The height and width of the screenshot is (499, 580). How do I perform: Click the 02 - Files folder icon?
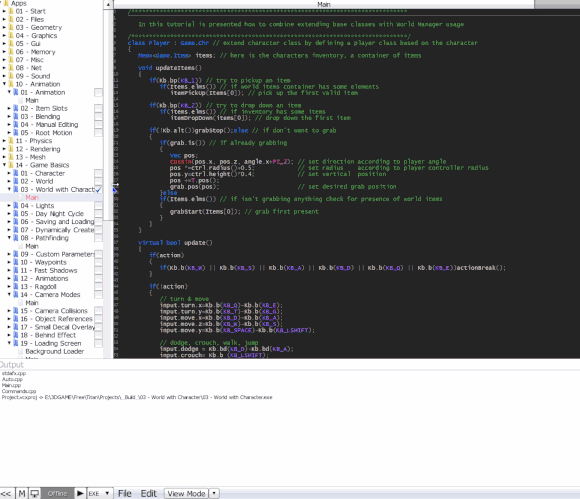(11, 19)
